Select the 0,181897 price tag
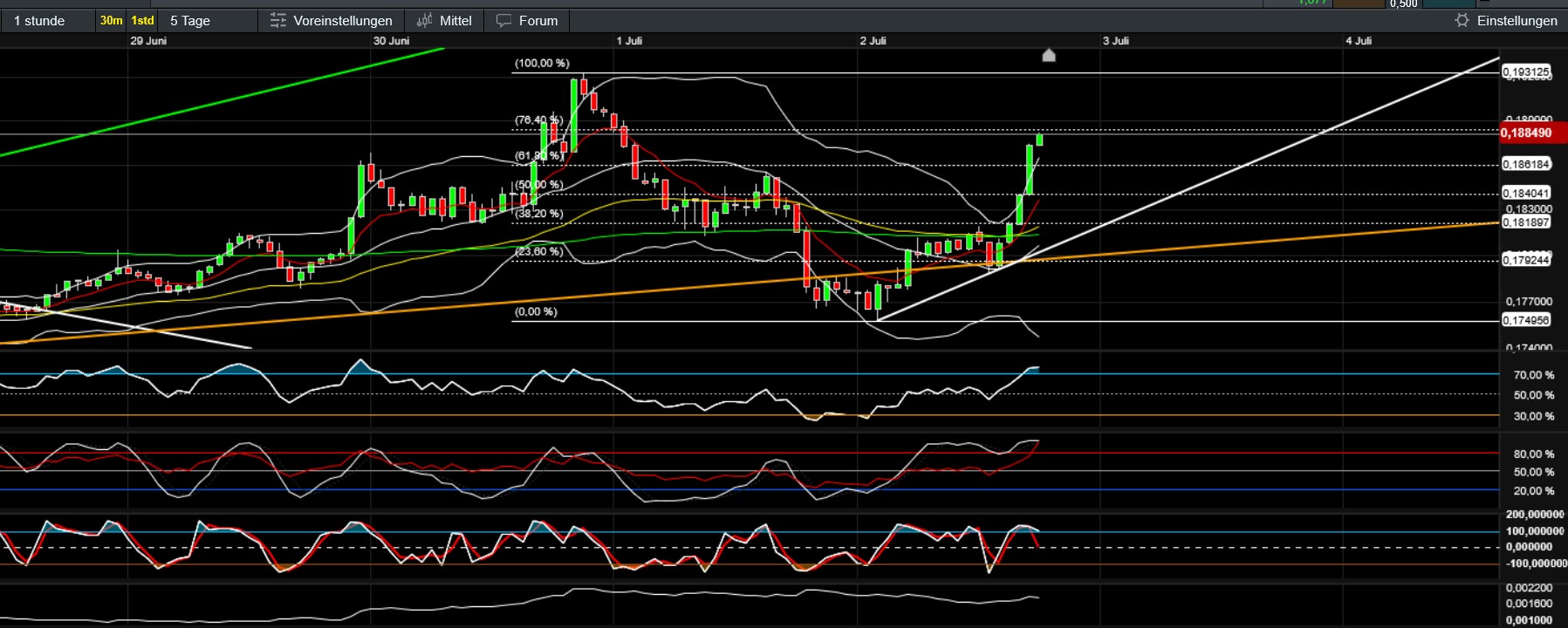This screenshot has height=628, width=1568. click(x=1525, y=222)
